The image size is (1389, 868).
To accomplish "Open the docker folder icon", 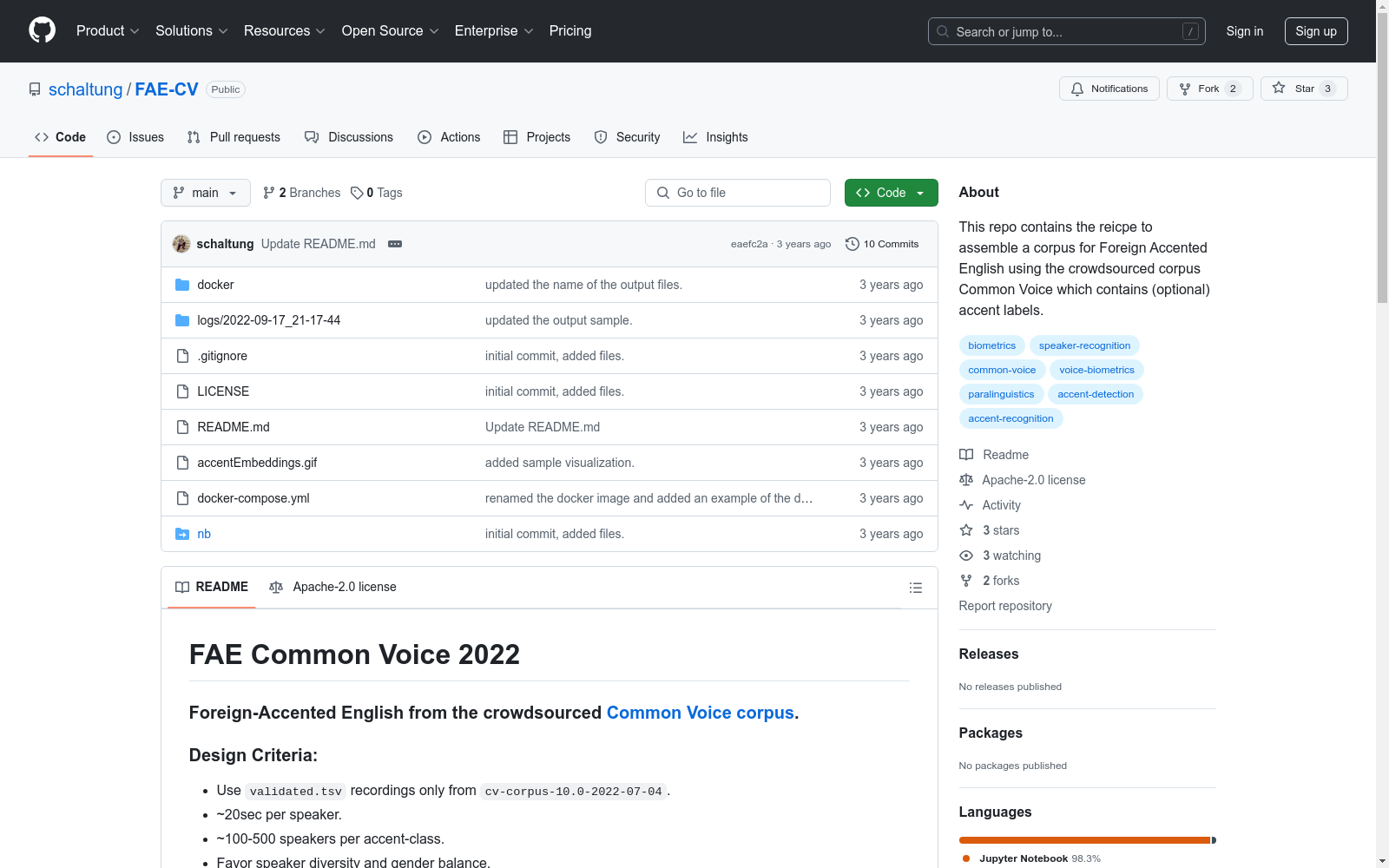I will (182, 285).
